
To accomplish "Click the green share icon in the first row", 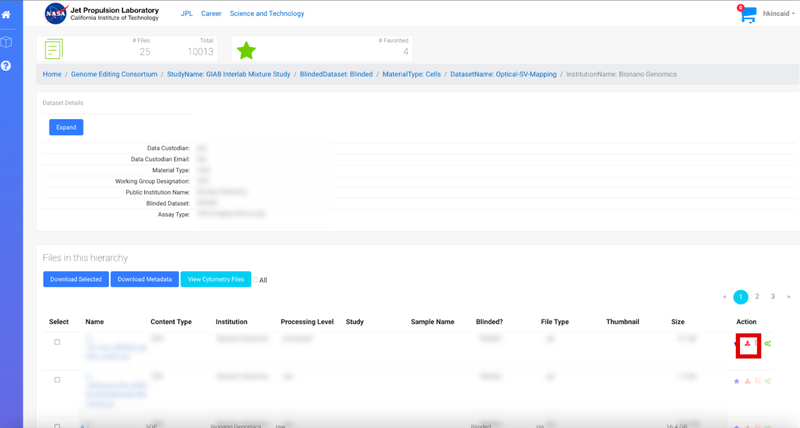I will (768, 343).
